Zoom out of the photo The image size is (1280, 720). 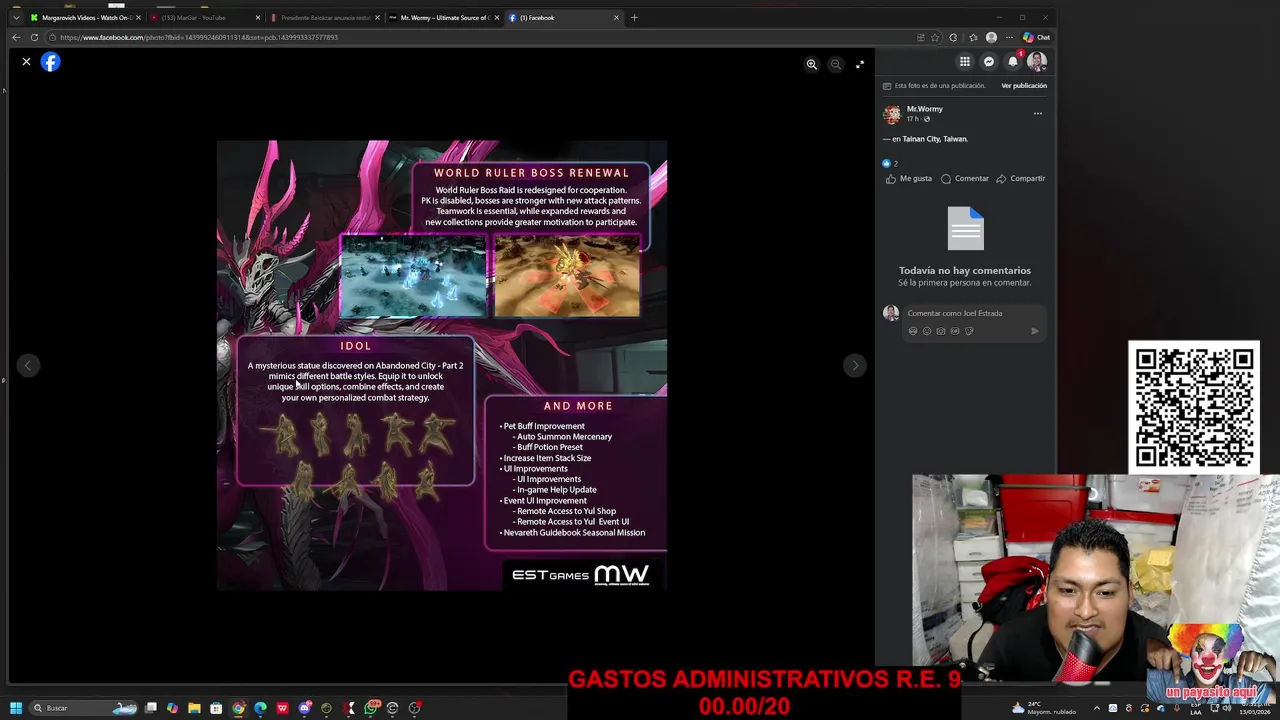[836, 64]
